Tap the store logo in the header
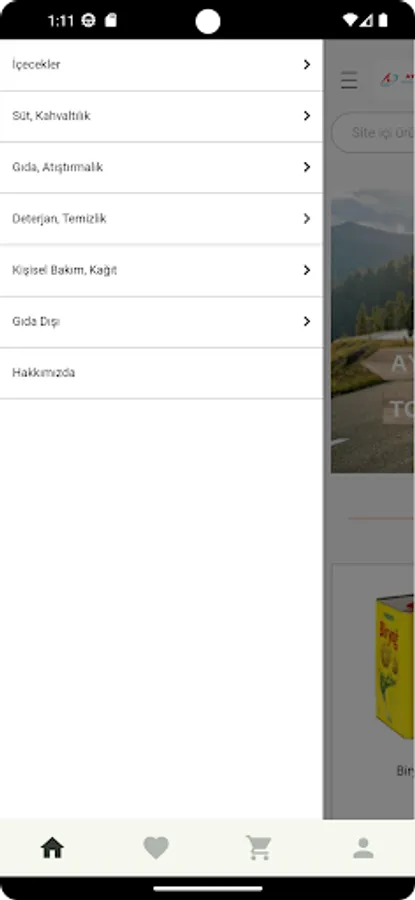The height and width of the screenshot is (900, 415). pos(397,80)
